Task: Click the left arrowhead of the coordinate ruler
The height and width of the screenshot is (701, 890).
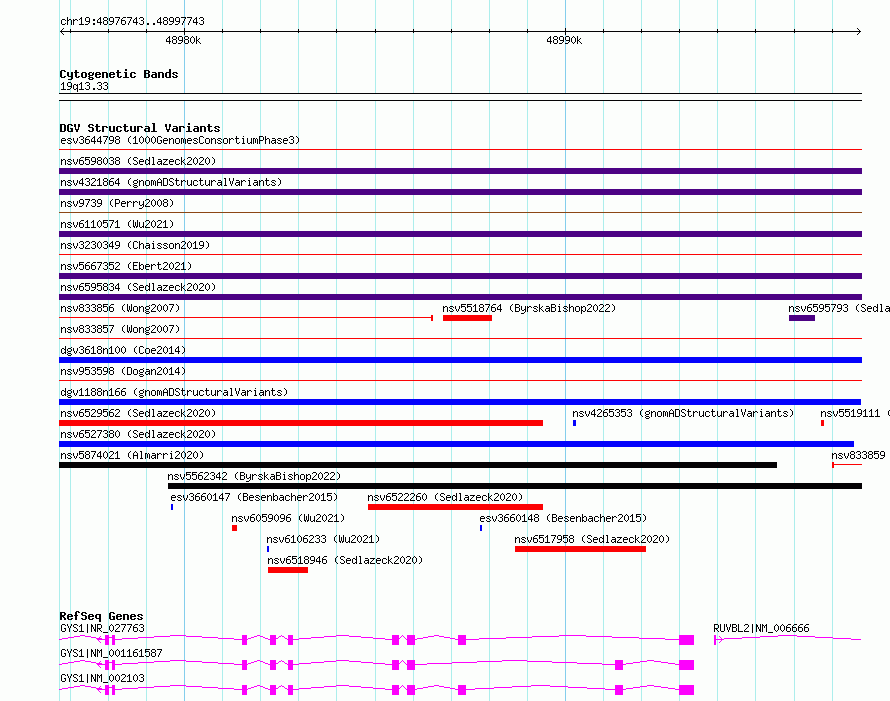Action: 63,31
